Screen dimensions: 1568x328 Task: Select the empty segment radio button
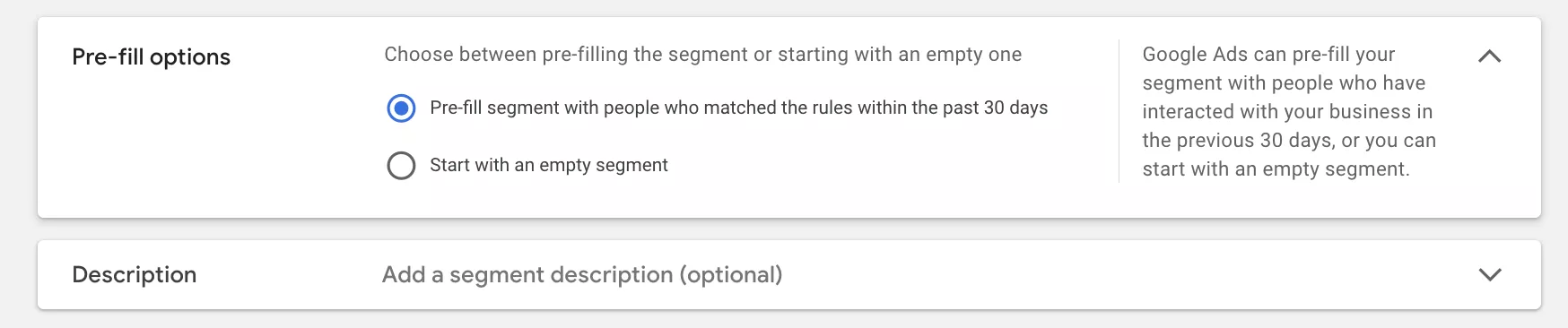click(x=401, y=166)
